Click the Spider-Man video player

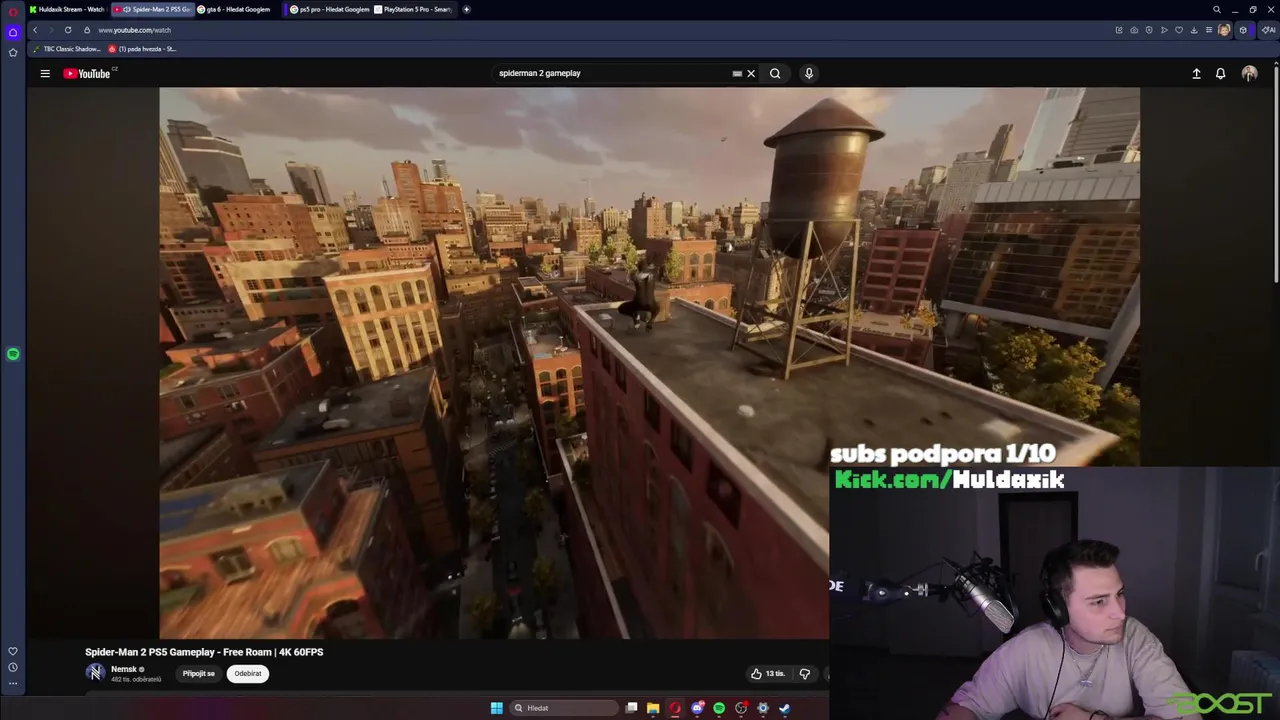649,362
